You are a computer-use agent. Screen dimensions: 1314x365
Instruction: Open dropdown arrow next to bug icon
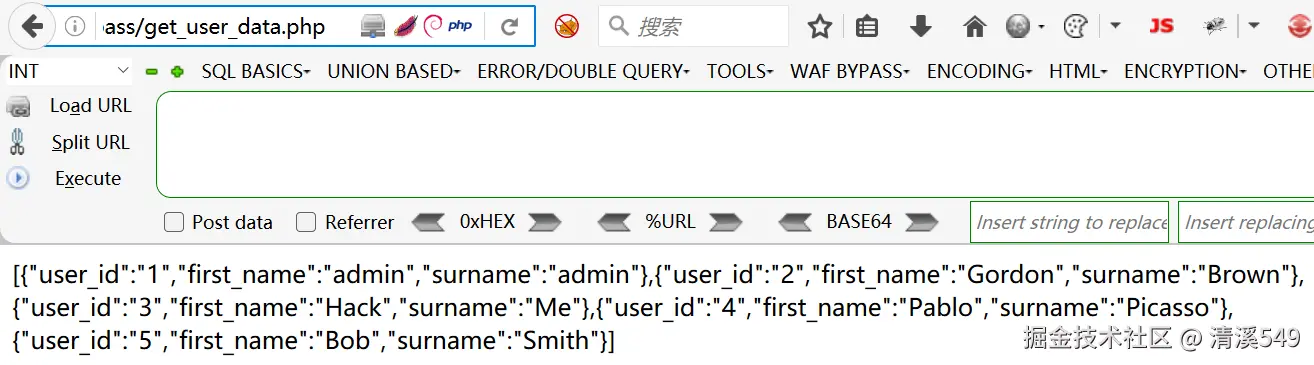pos(1254,27)
